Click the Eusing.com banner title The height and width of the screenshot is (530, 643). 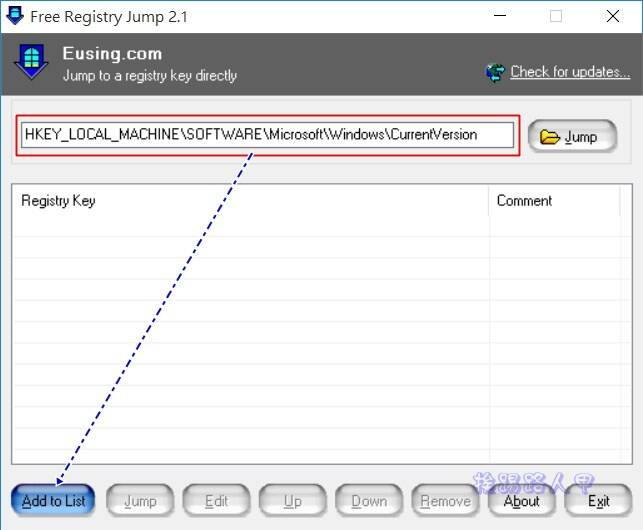coord(112,54)
